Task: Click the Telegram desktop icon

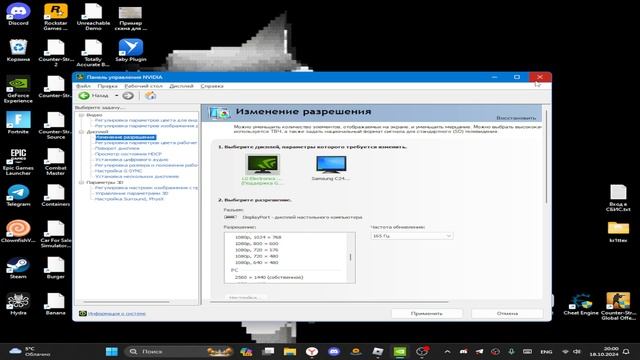Action: coord(18,195)
